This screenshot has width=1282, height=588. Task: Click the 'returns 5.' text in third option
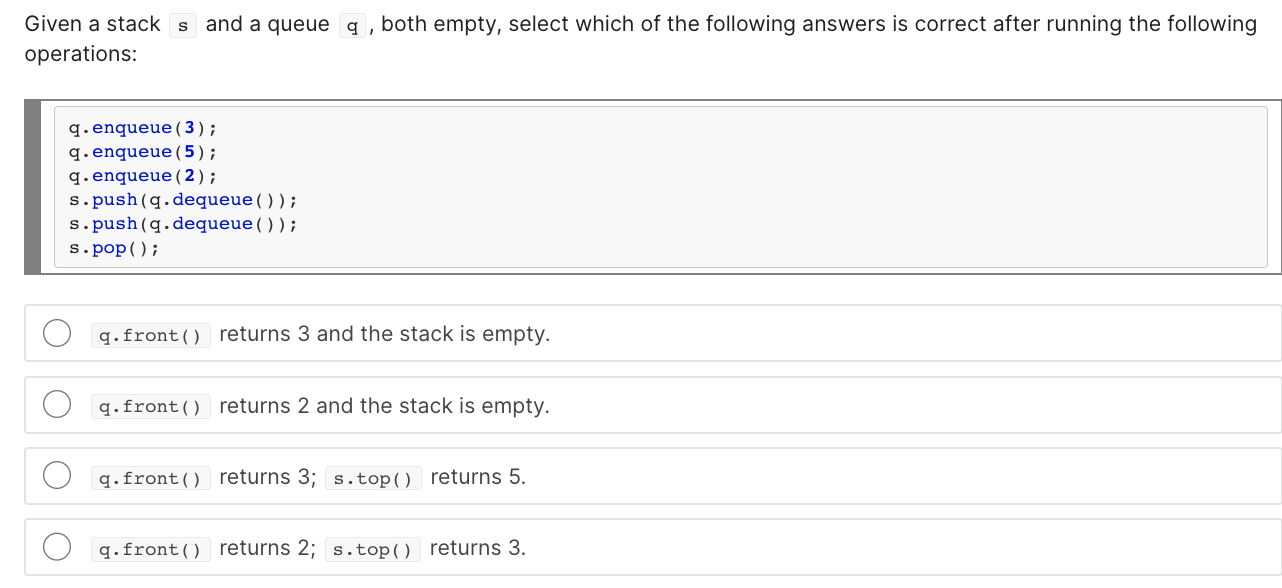pyautogui.click(x=478, y=477)
